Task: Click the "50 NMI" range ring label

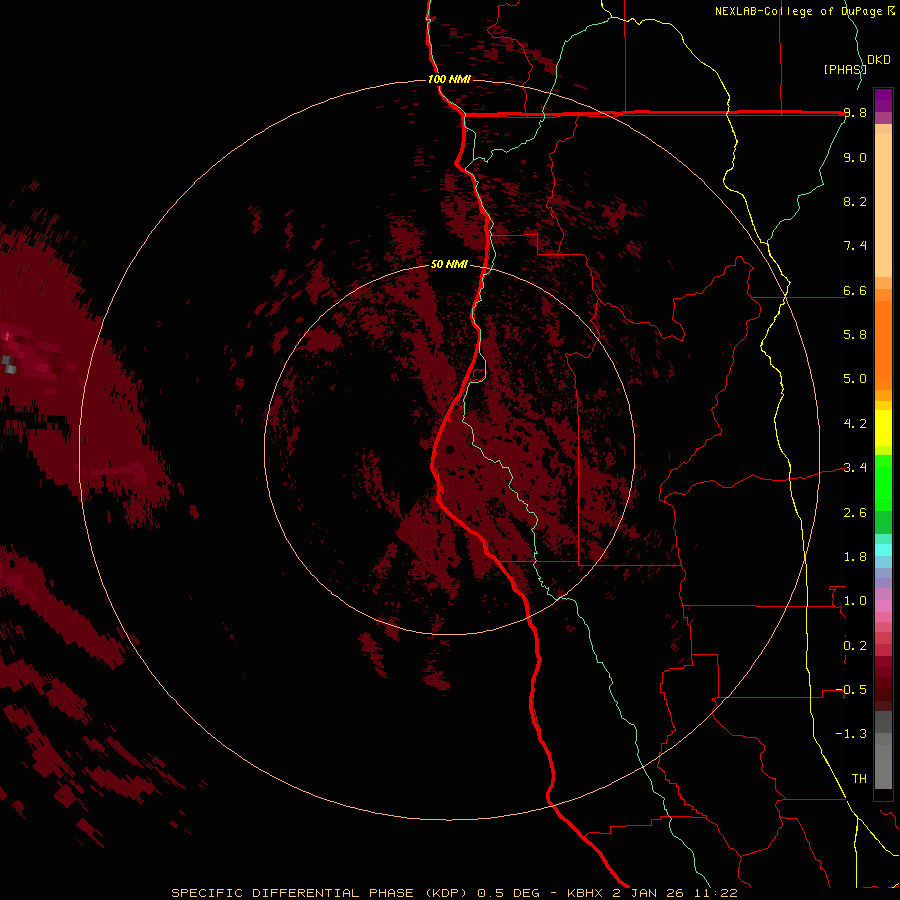Action: click(449, 264)
